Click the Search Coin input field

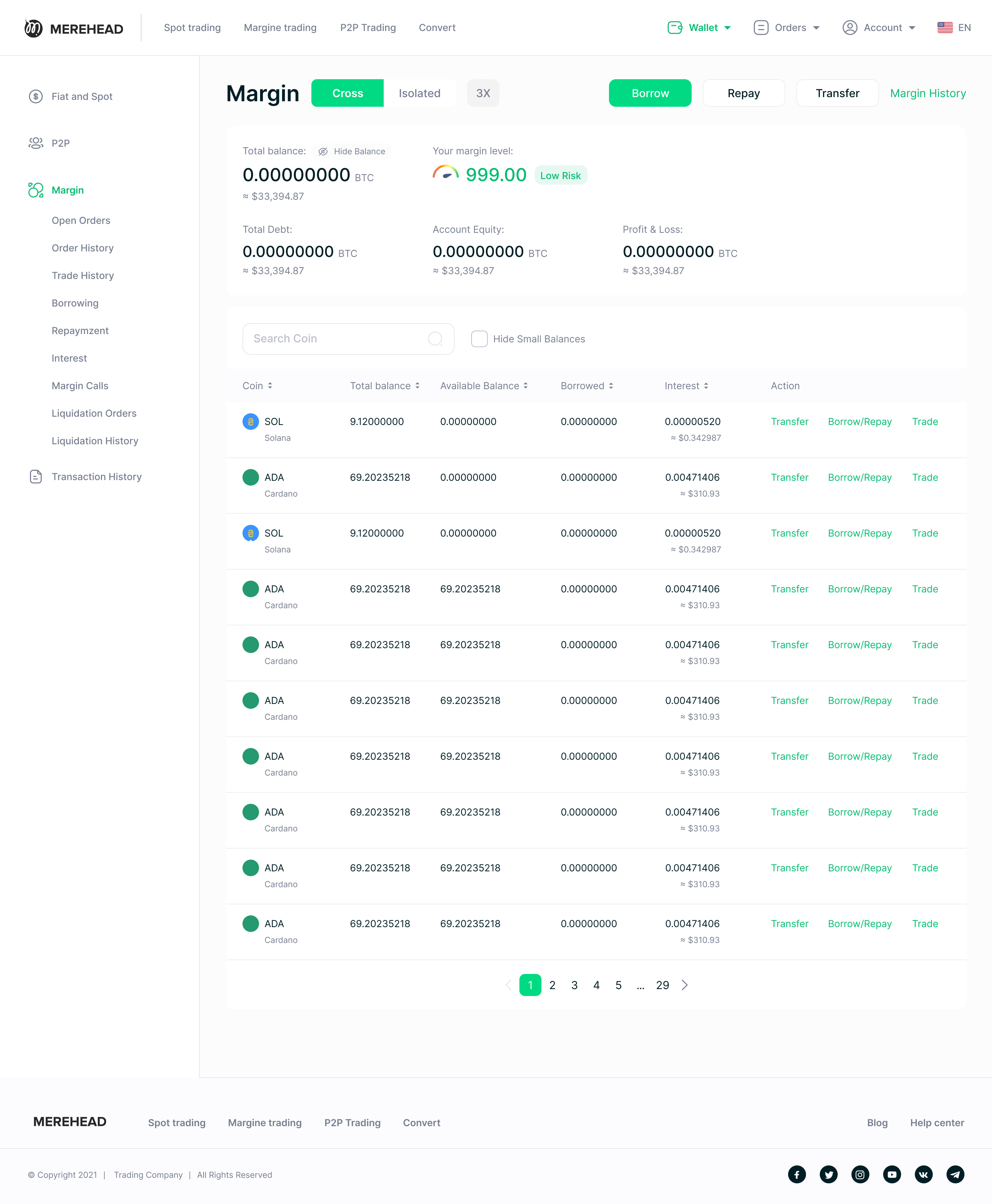[x=337, y=339]
